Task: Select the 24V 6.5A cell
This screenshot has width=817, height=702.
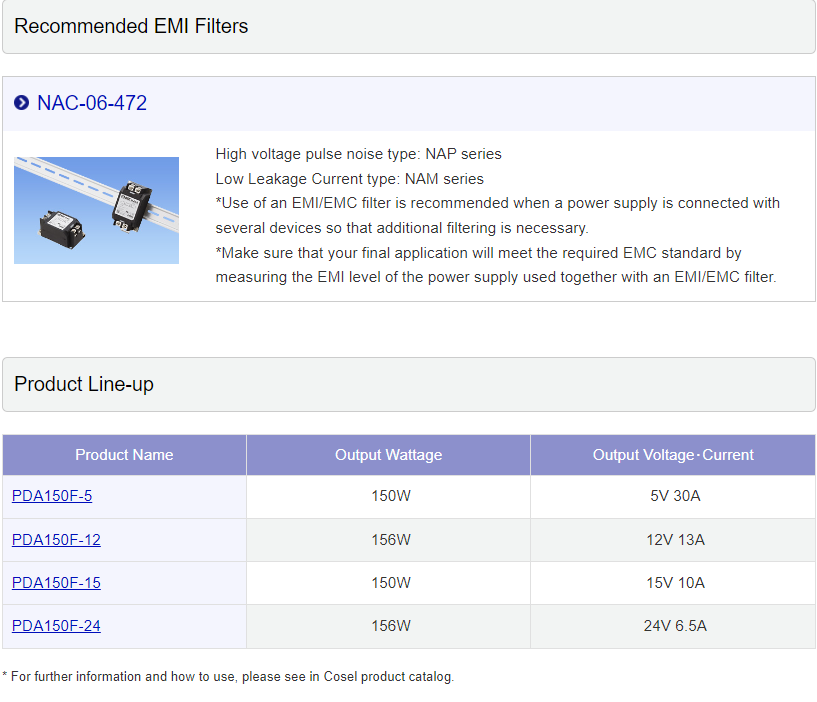Action: (x=675, y=625)
